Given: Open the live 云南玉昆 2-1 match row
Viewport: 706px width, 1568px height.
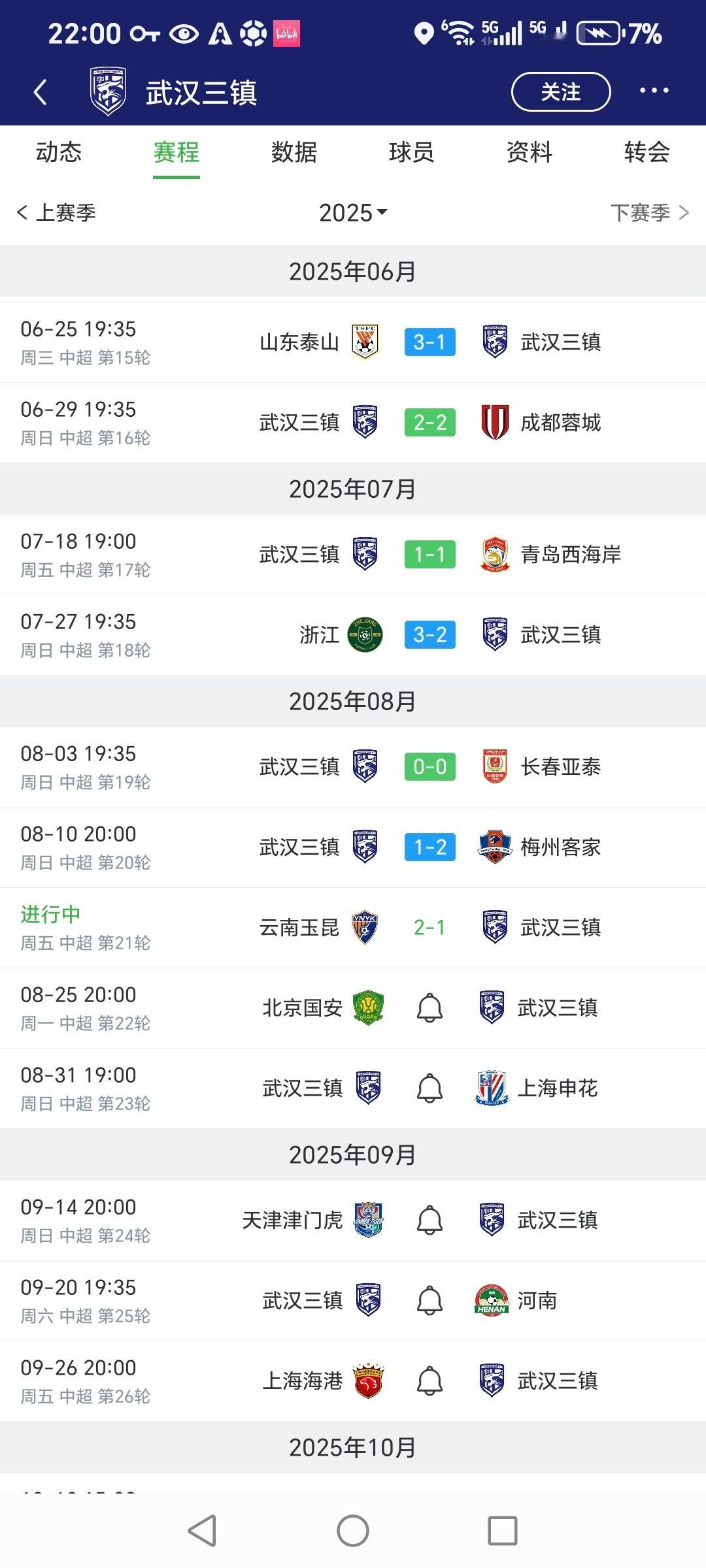Looking at the screenshot, I should [x=353, y=928].
